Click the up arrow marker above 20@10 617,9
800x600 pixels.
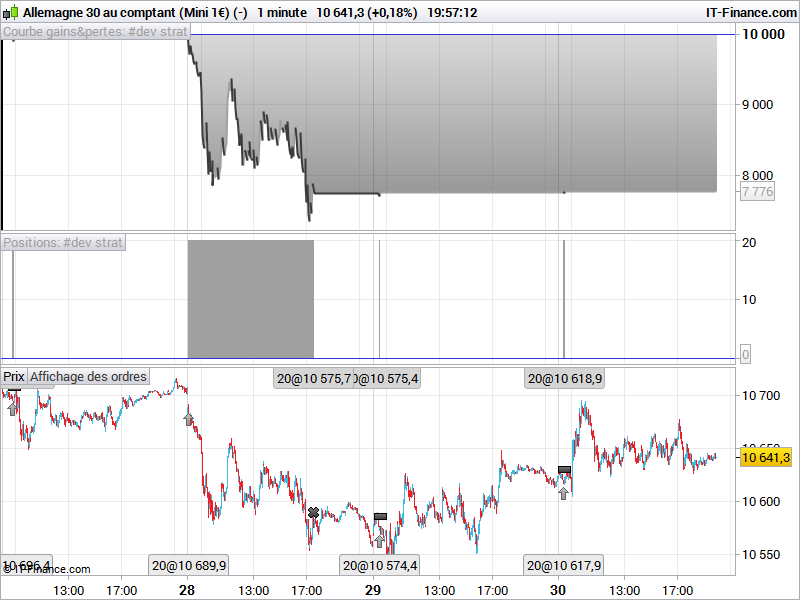(563, 493)
